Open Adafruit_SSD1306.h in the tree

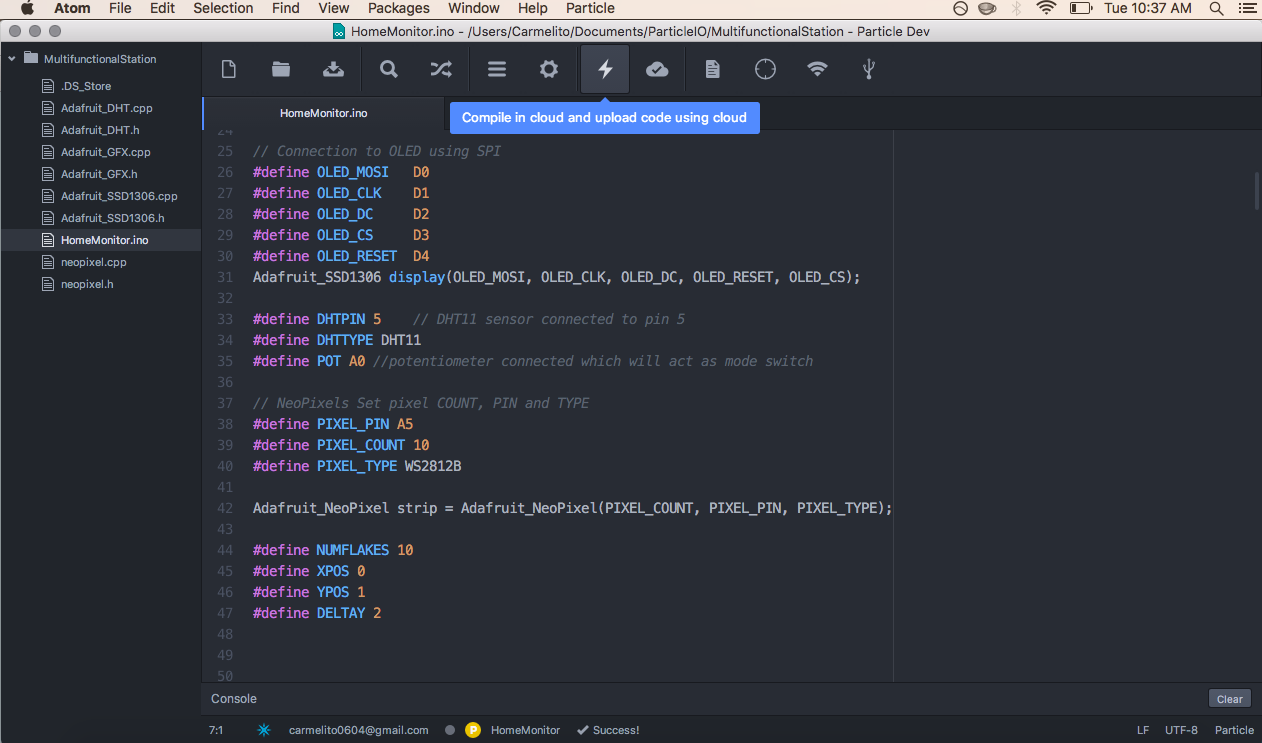[x=112, y=218]
